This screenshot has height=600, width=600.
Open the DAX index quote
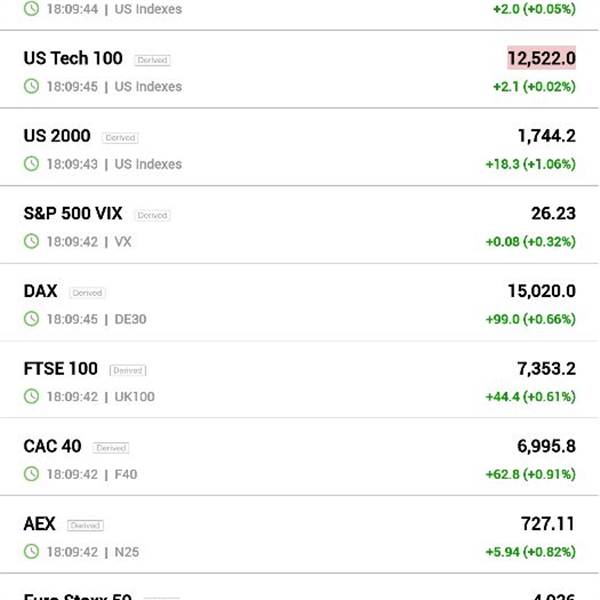tap(300, 303)
